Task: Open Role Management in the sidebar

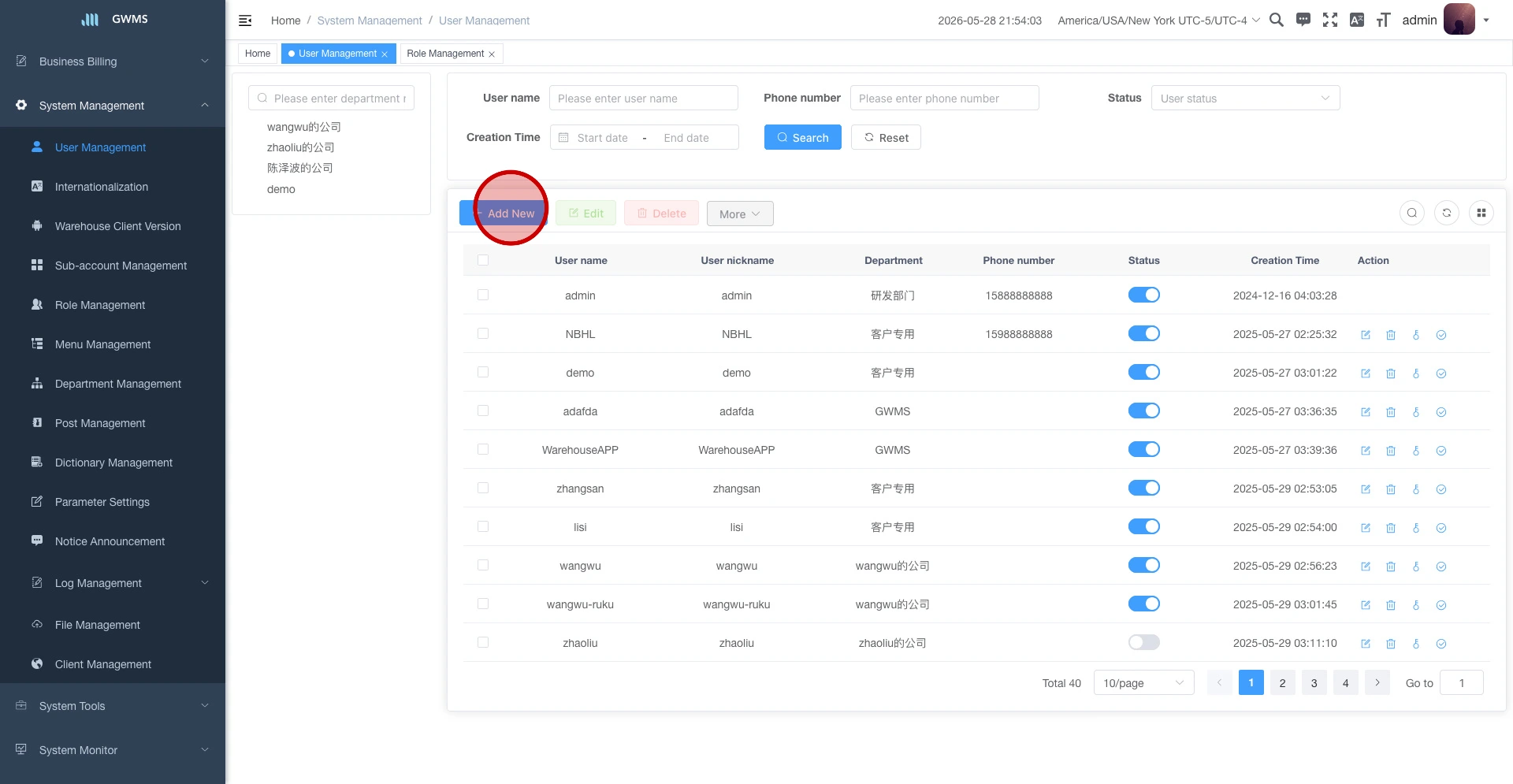Action: click(x=113, y=305)
